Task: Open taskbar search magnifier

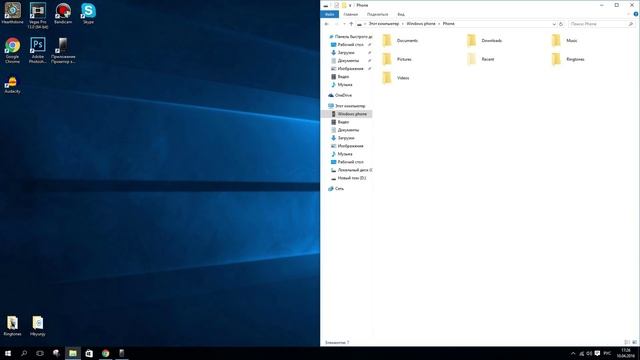Action: [24, 353]
